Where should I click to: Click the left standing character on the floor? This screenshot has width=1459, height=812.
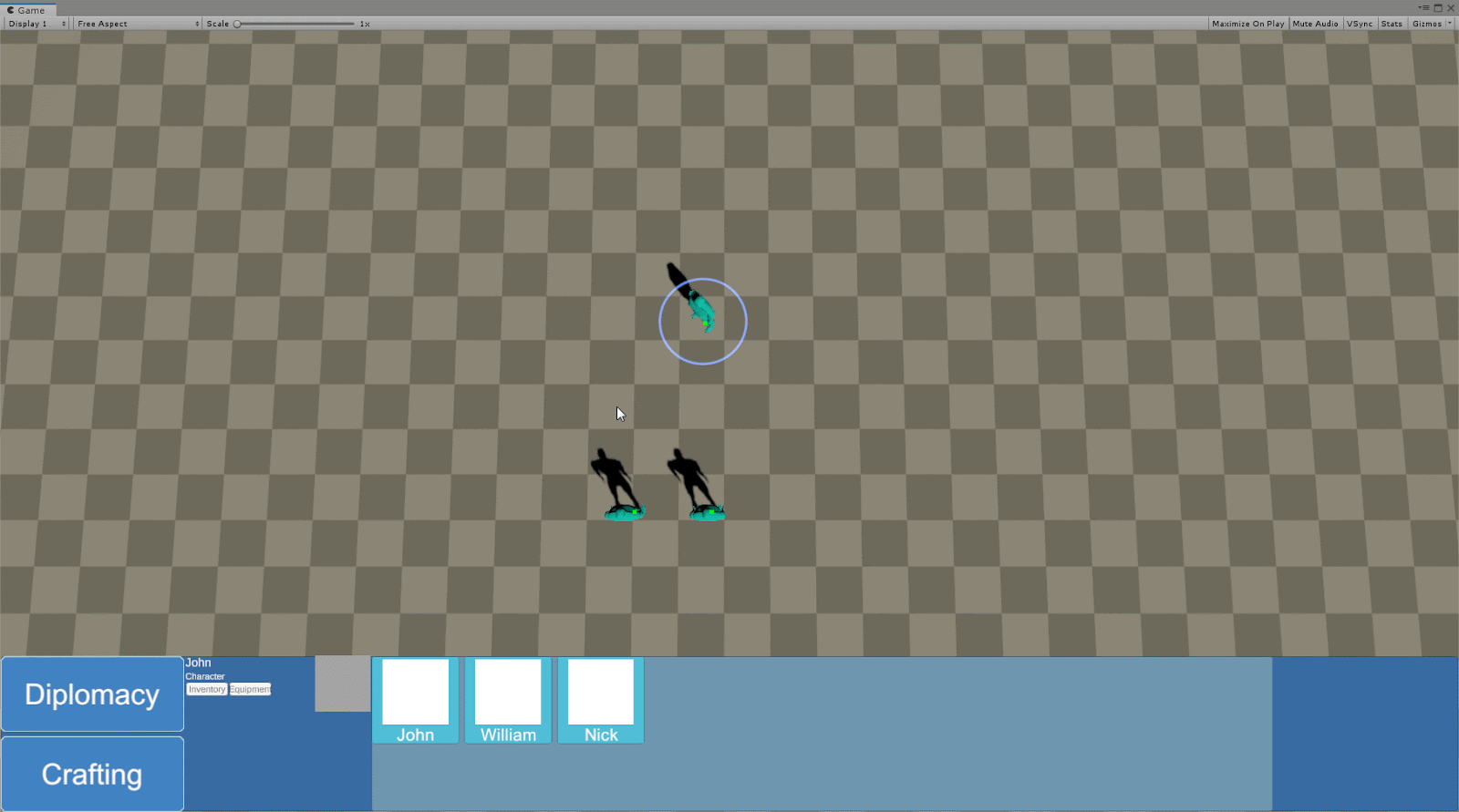tap(623, 512)
